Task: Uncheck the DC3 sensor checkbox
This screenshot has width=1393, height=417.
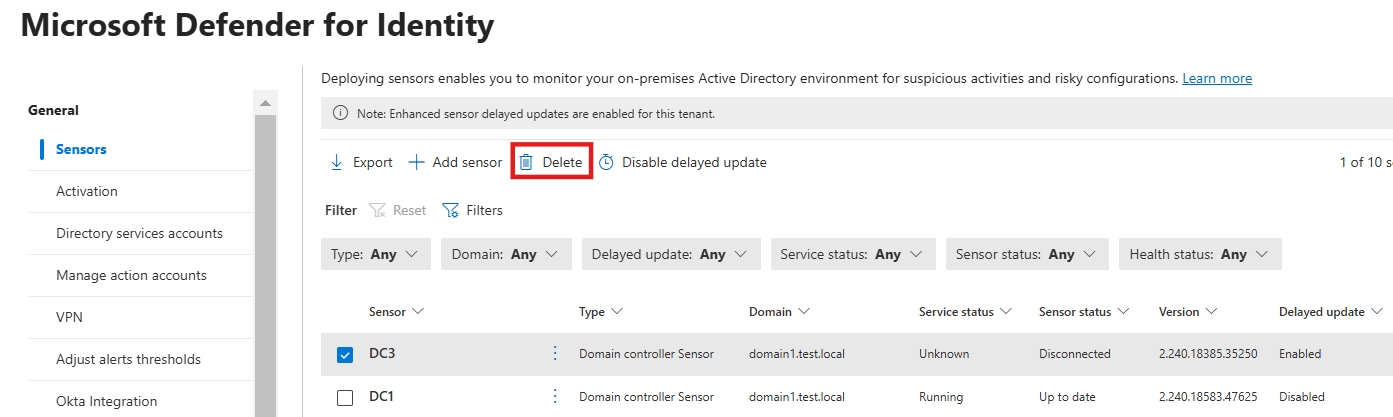Action: coord(345,354)
